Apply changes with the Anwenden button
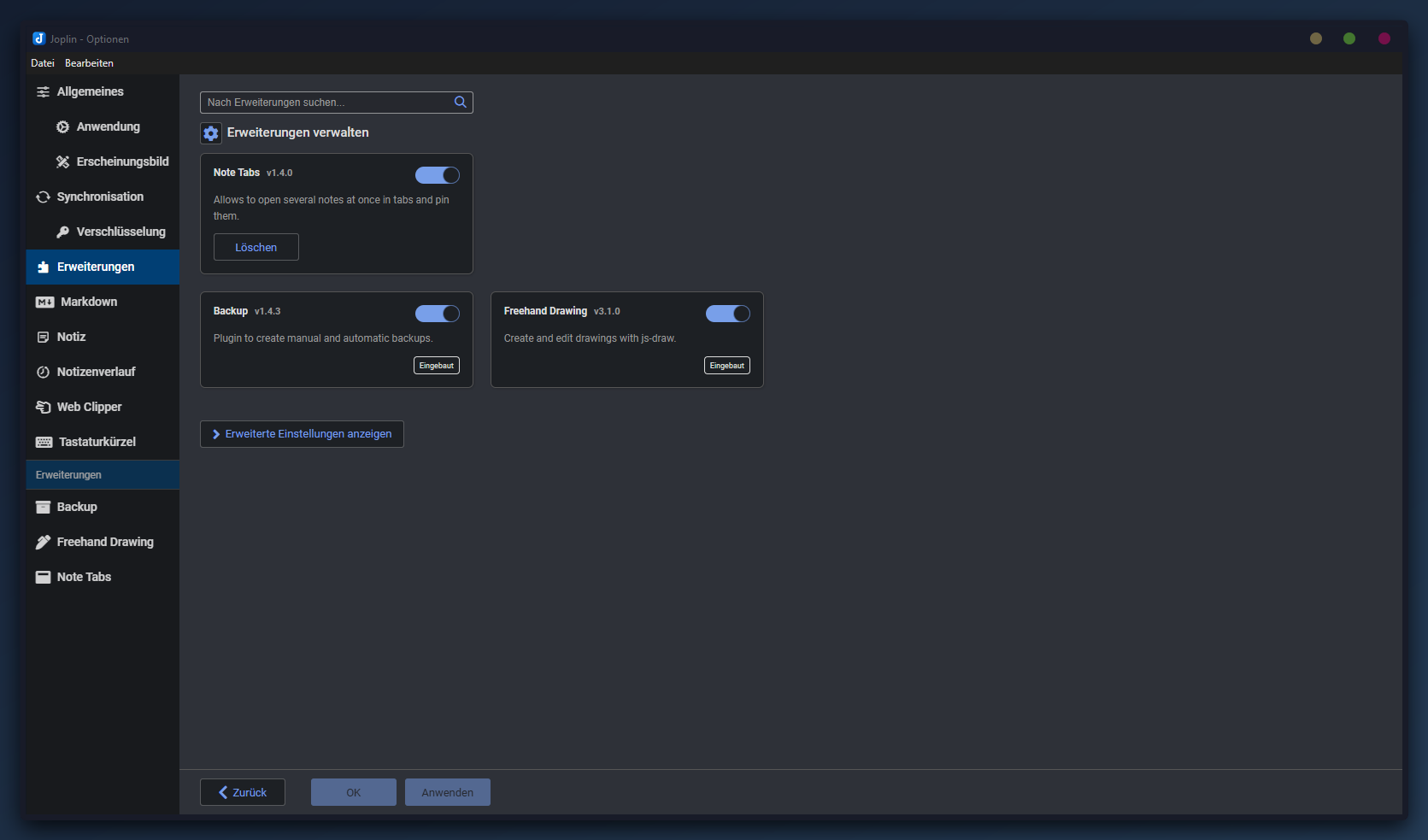This screenshot has width=1428, height=840. 447,791
